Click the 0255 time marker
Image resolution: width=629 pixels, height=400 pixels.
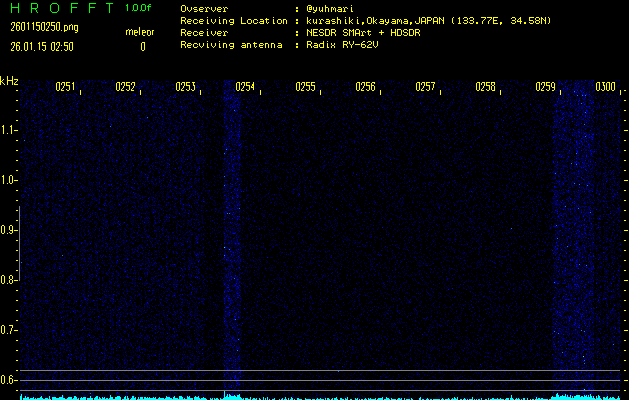[305, 87]
